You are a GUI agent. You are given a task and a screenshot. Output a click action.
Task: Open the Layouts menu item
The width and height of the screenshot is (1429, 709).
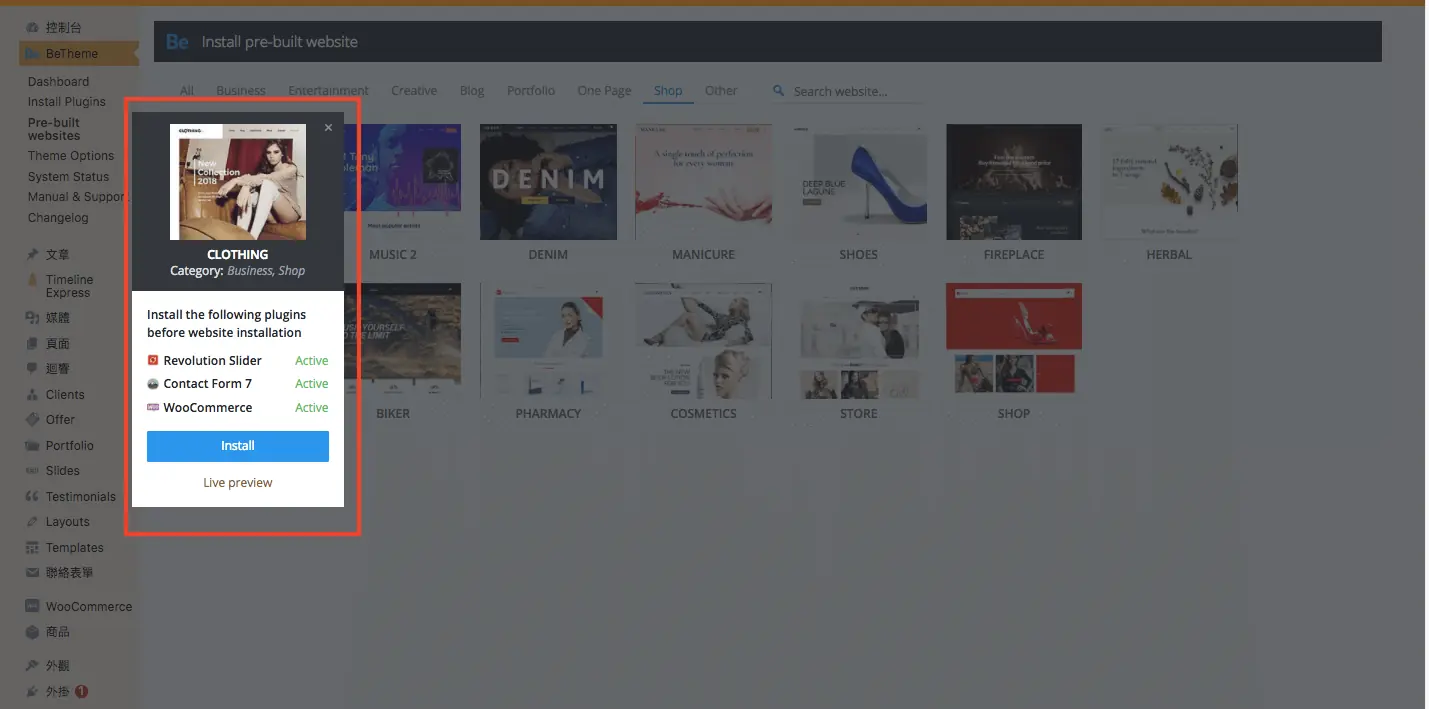pyautogui.click(x=68, y=522)
